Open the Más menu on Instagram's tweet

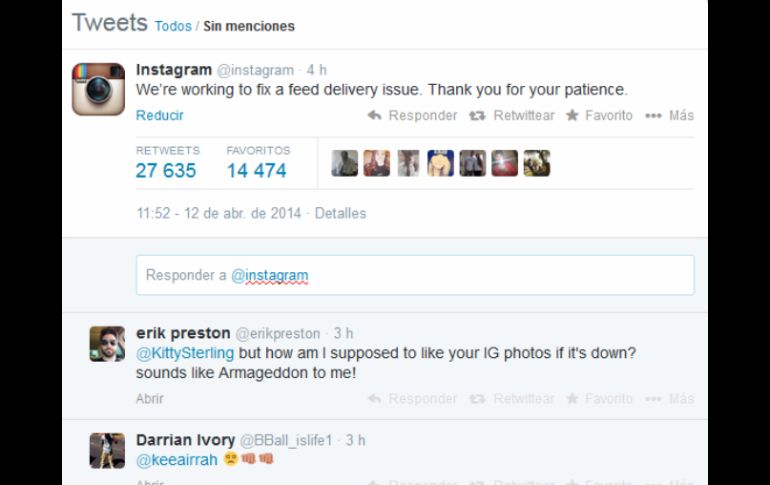(x=669, y=115)
